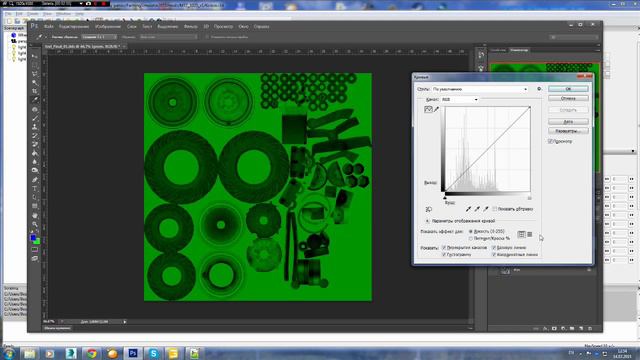640x360 pixels.
Task: Open the Просмотр menu
Action: click(x=223, y=27)
